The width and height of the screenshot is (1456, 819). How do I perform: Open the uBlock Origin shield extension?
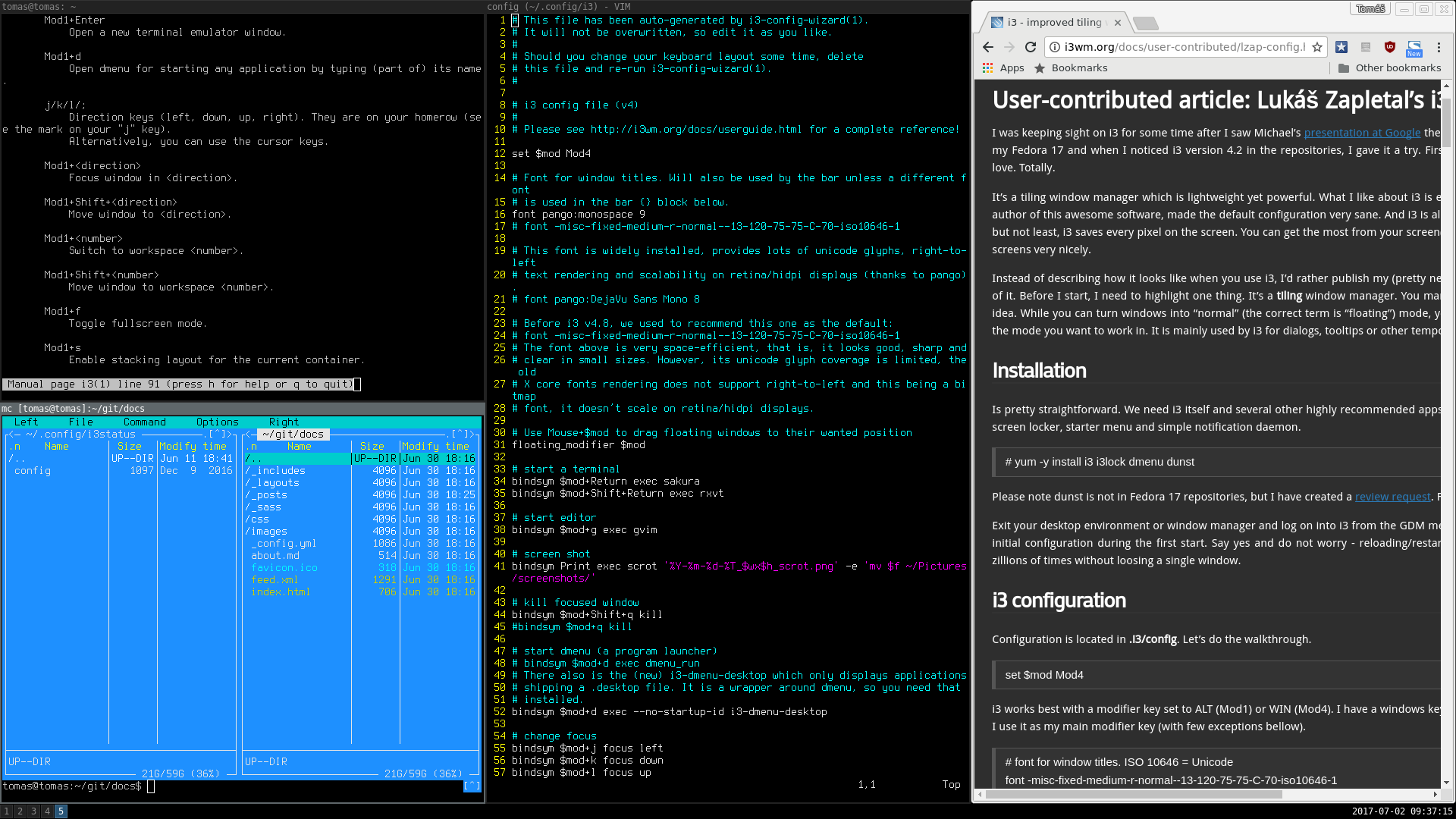(1390, 47)
